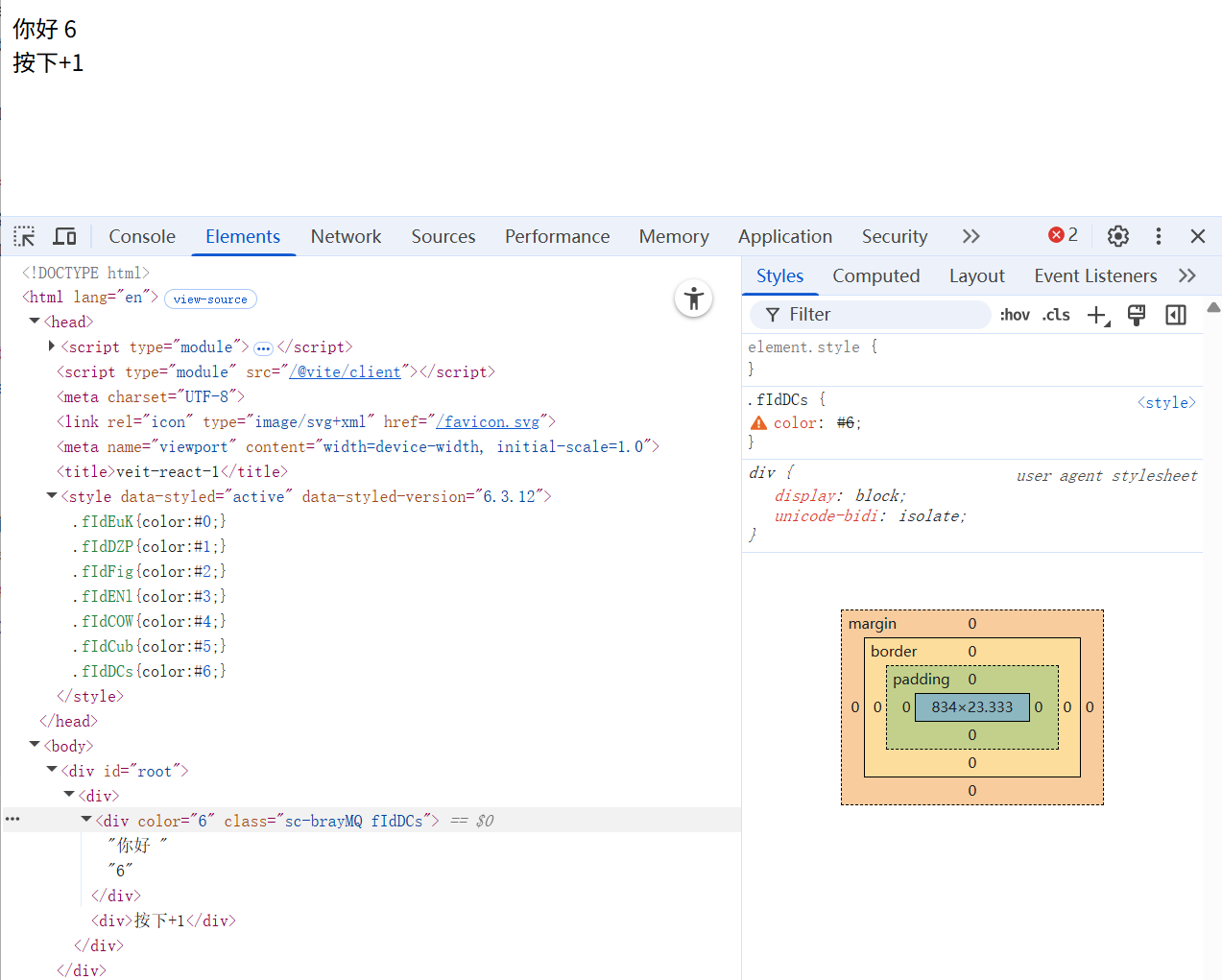Open the DevTools three-dot customize menu
Viewport: 1222px width, 980px height.
click(x=1158, y=236)
